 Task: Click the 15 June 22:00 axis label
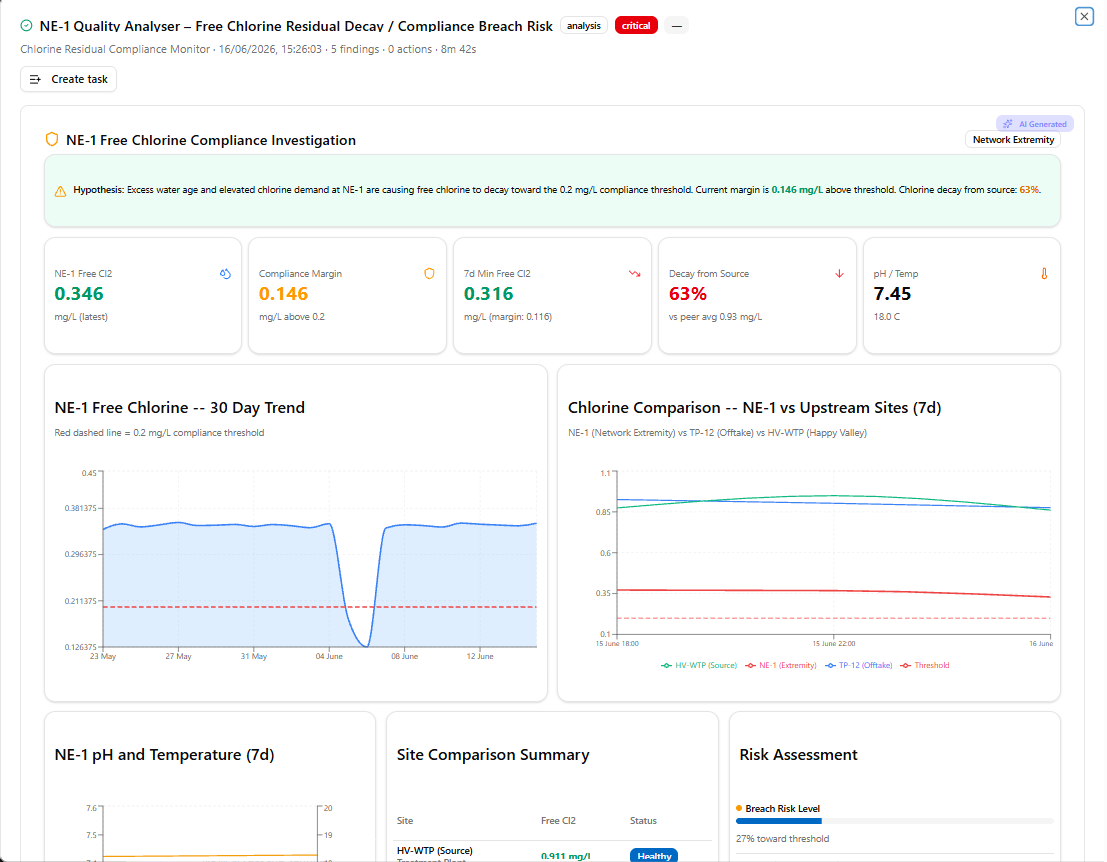point(834,644)
